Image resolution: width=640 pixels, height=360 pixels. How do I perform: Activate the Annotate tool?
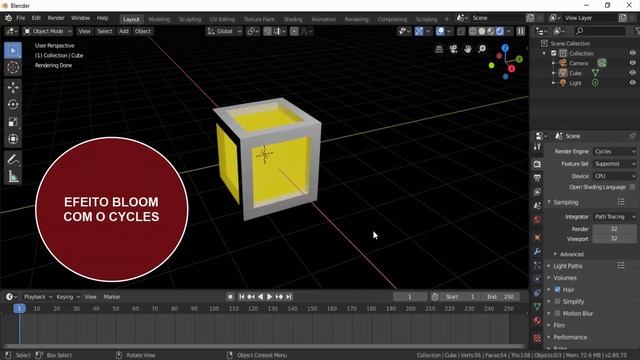[13, 159]
